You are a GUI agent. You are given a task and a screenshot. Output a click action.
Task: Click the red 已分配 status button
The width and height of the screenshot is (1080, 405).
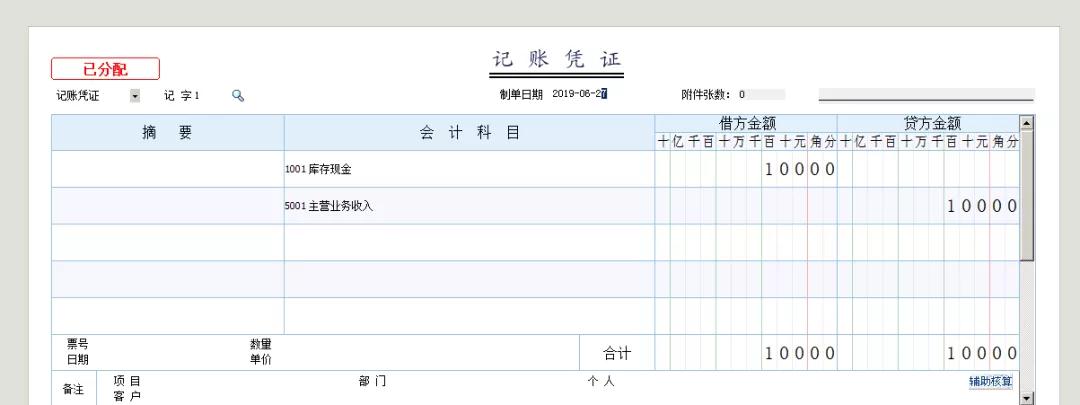(x=105, y=70)
